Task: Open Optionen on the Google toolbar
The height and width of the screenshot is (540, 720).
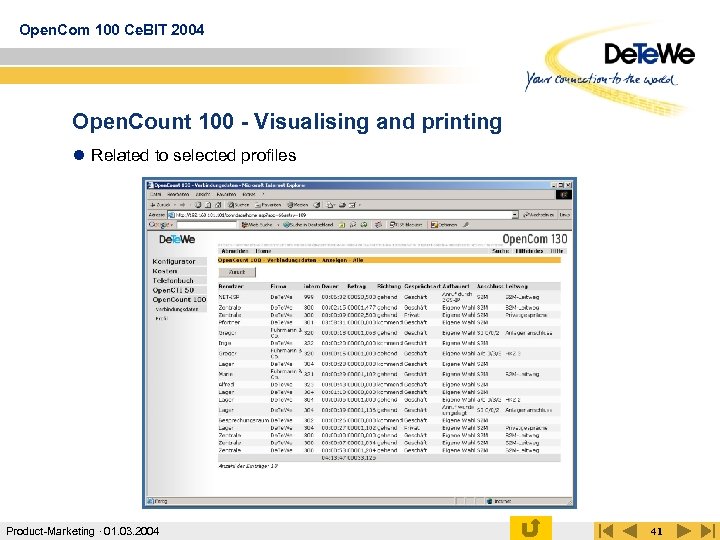Action: point(444,225)
